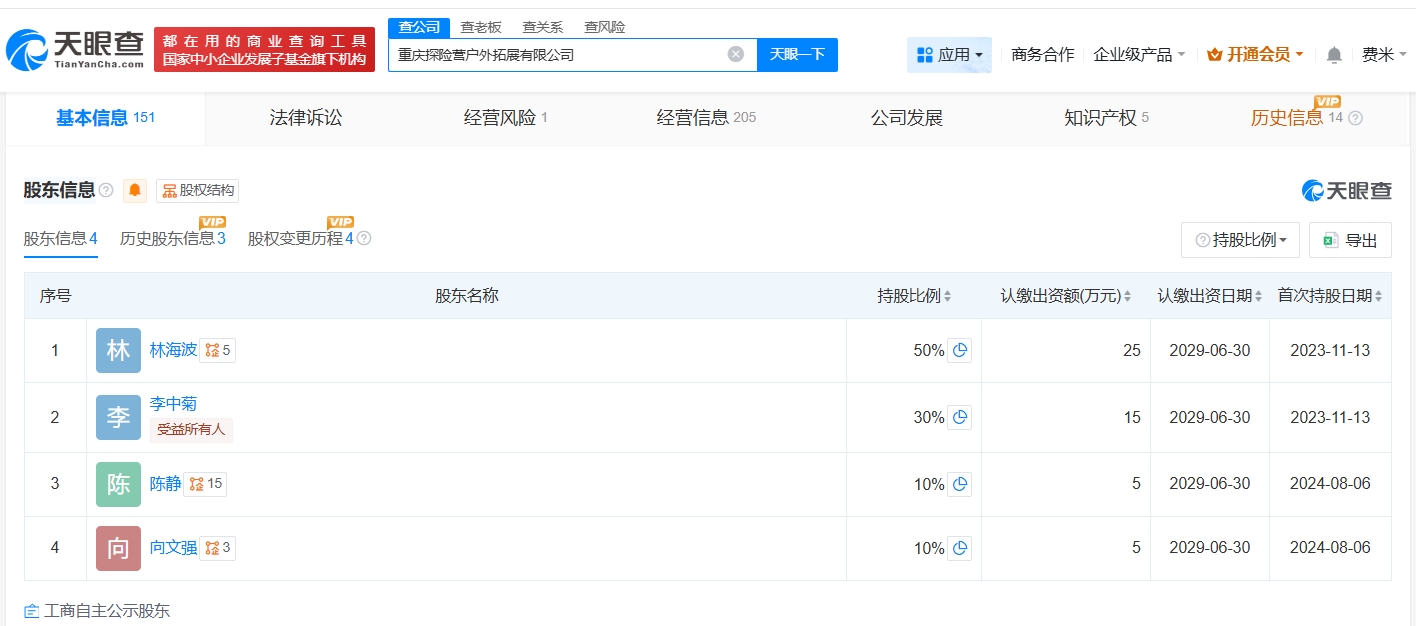Click the red 国家中小企业发展子基金 banner
The height and width of the screenshot is (626, 1416).
[264, 50]
